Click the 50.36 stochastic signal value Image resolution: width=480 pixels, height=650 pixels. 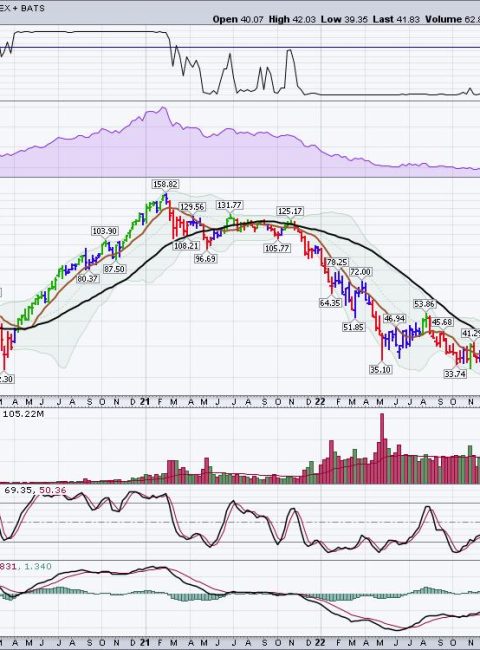point(53,490)
